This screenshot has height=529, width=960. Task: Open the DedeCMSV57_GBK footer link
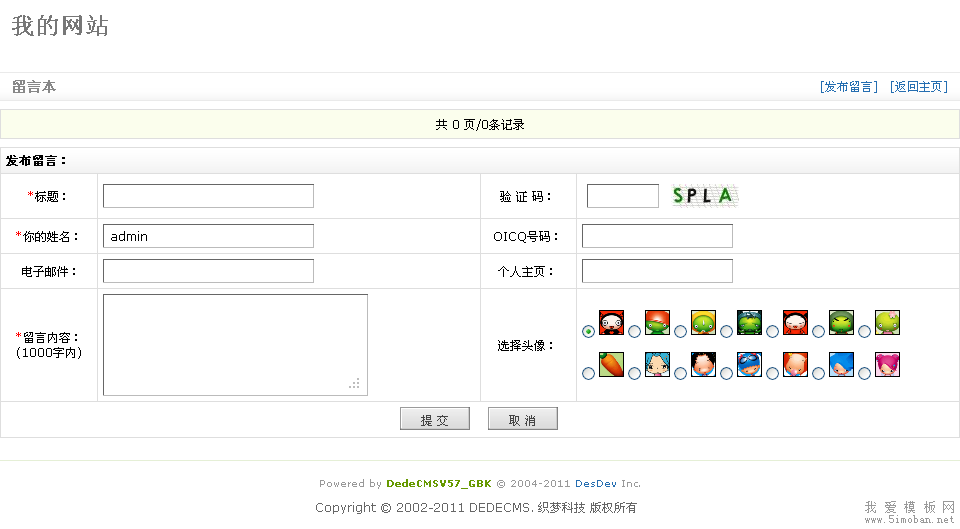click(439, 483)
